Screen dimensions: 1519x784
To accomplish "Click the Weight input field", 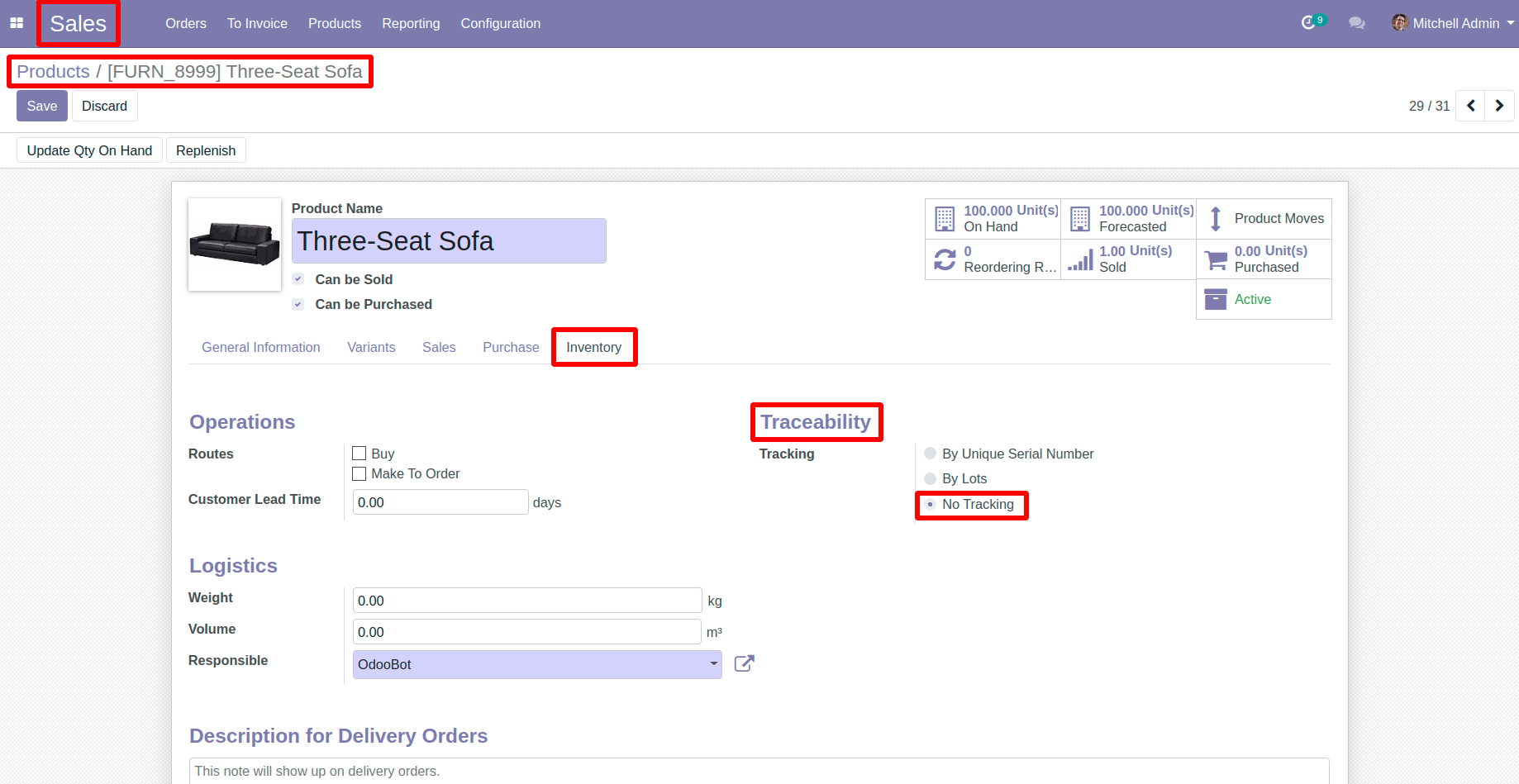I will point(527,601).
